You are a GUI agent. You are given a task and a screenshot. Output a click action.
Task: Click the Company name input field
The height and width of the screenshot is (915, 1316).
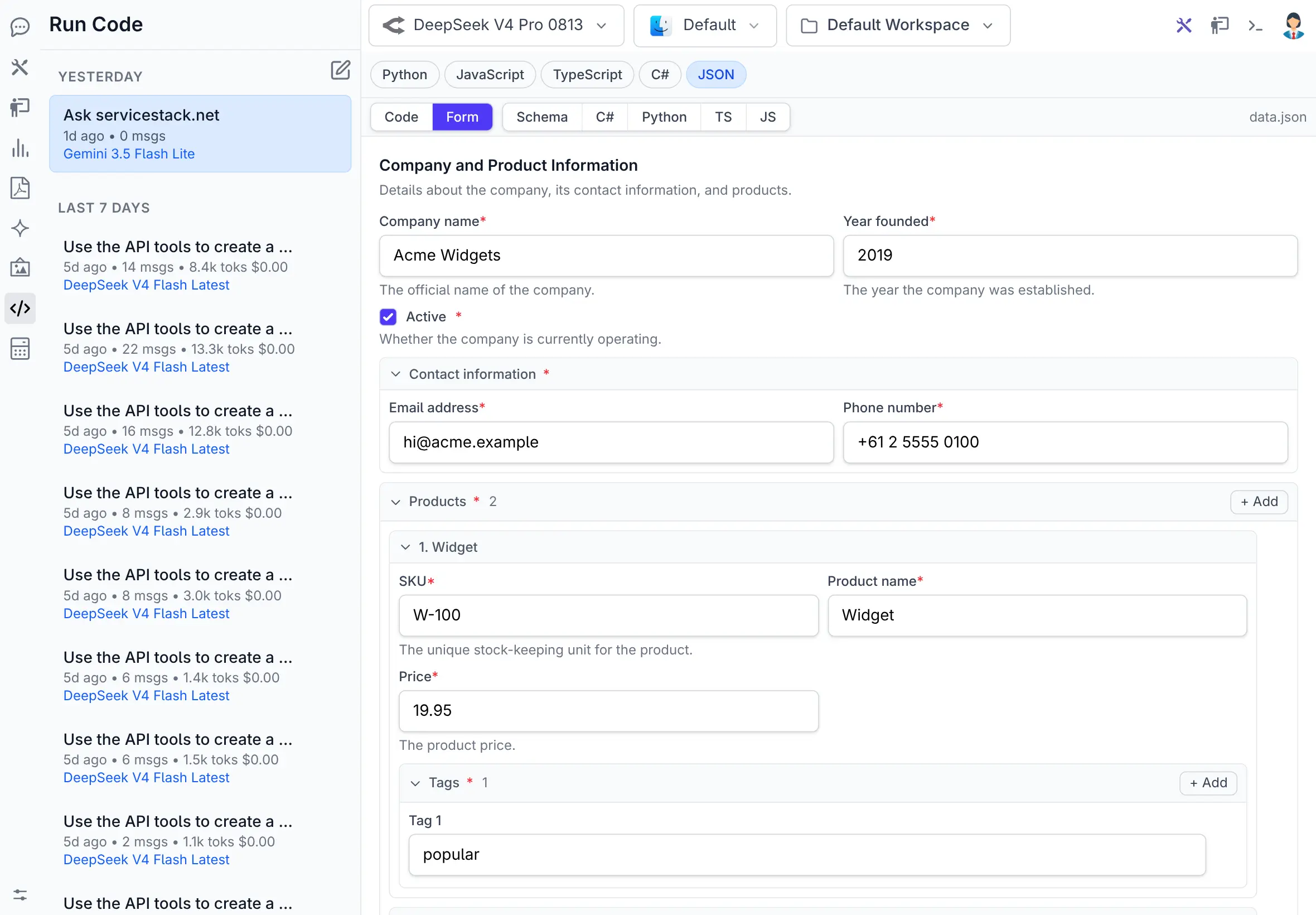(x=606, y=256)
